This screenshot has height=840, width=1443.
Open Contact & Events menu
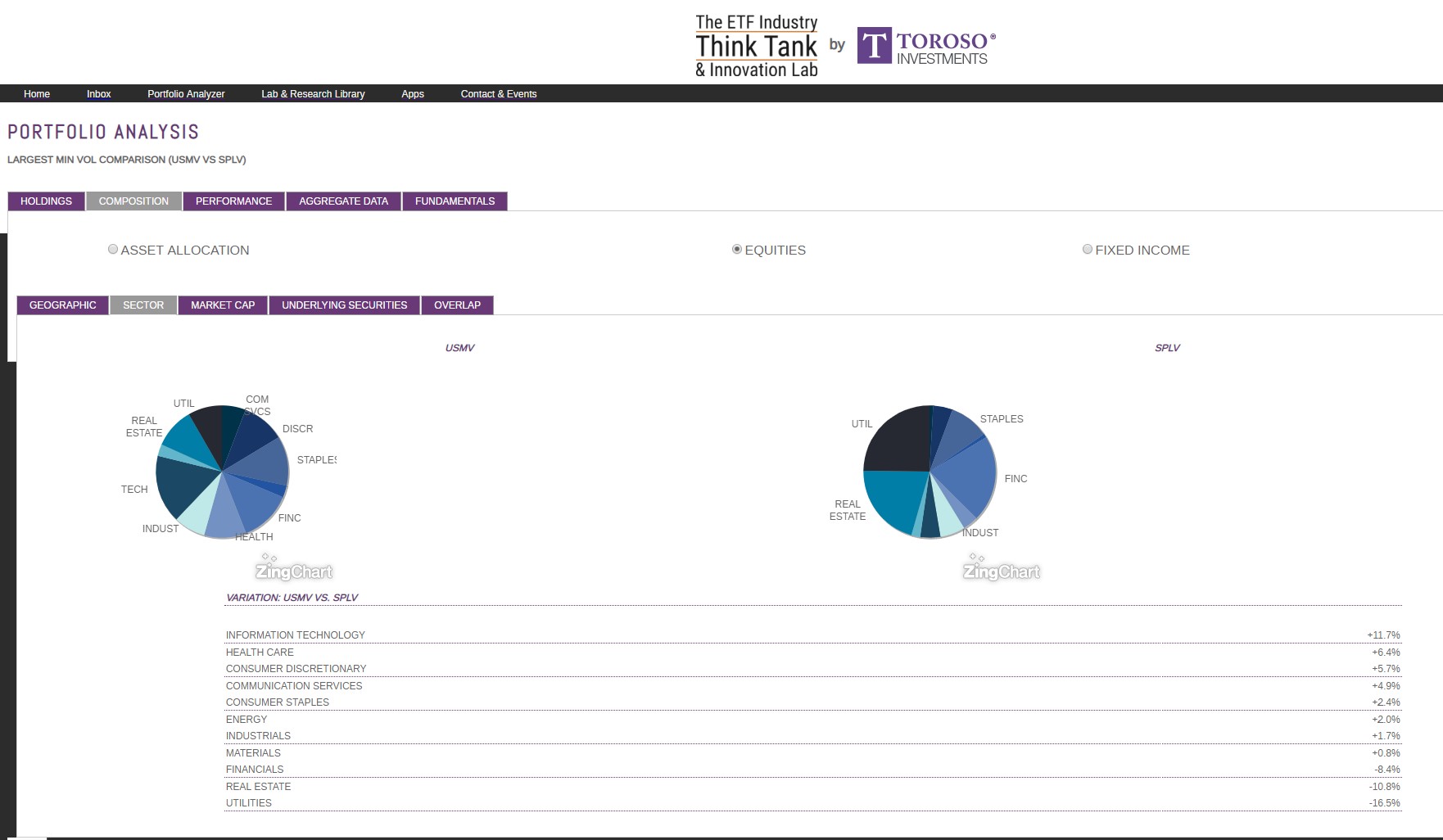pos(499,94)
